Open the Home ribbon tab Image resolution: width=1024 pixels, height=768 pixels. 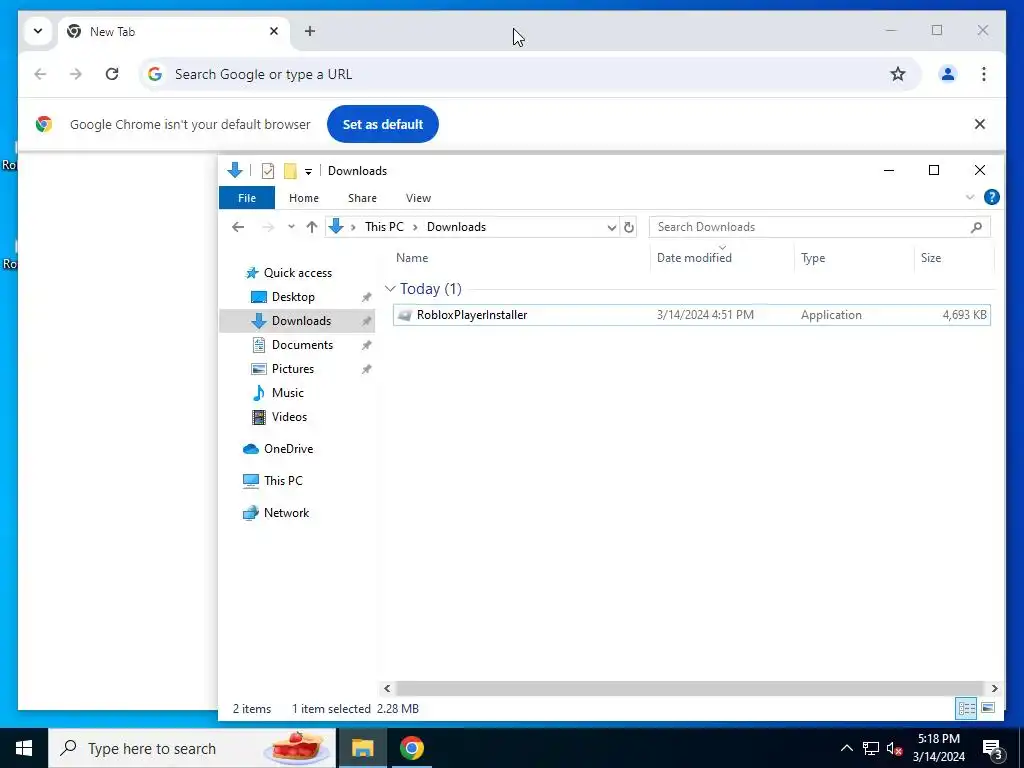pos(304,198)
